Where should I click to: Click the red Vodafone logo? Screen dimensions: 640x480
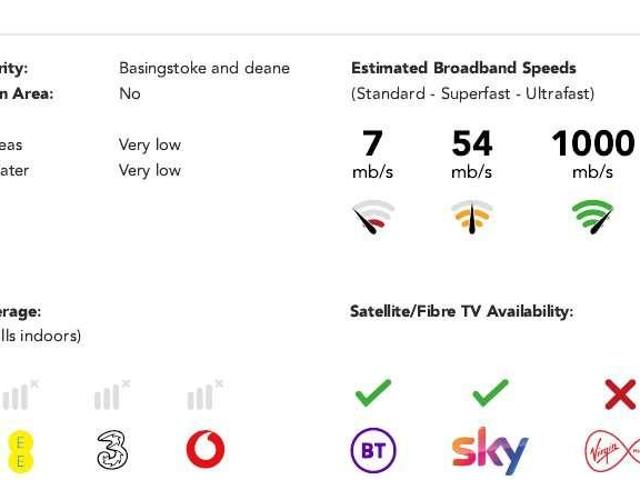point(205,449)
